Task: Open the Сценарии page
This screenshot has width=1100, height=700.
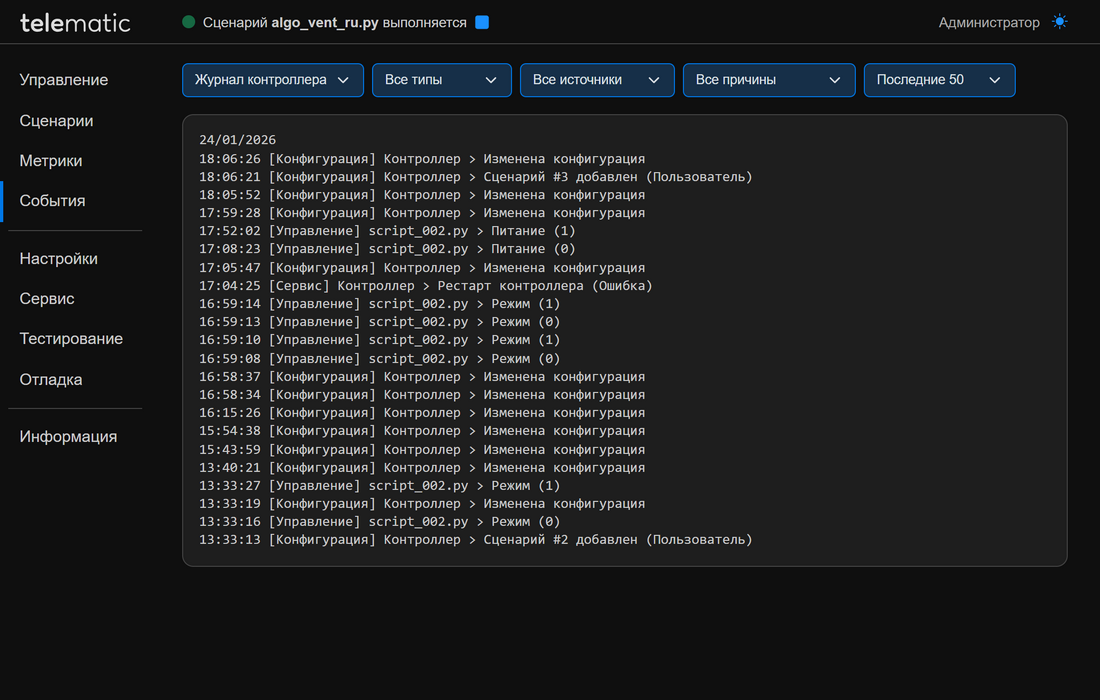Action: click(x=57, y=121)
